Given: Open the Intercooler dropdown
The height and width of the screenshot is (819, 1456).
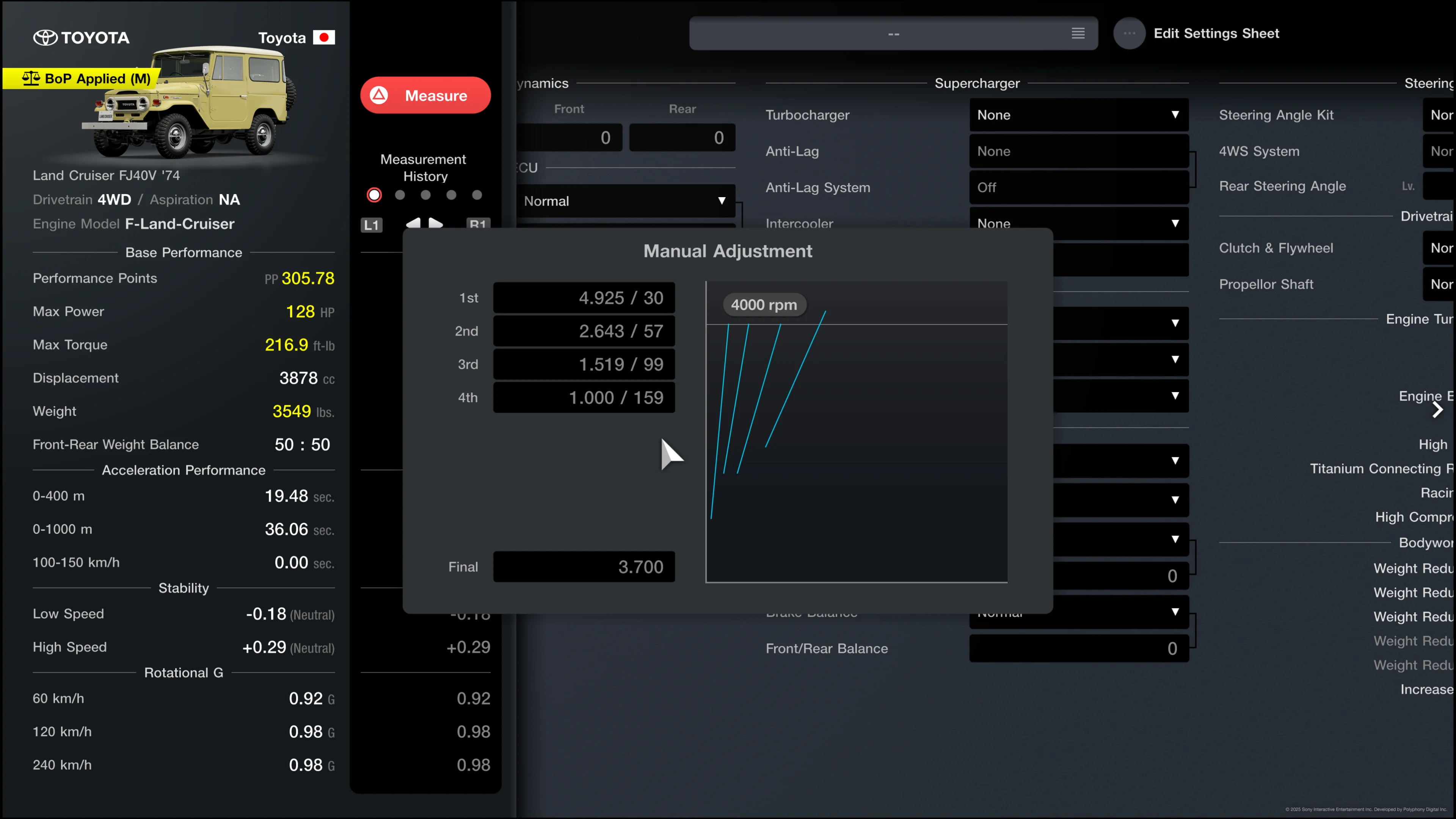Looking at the screenshot, I should [x=1078, y=223].
